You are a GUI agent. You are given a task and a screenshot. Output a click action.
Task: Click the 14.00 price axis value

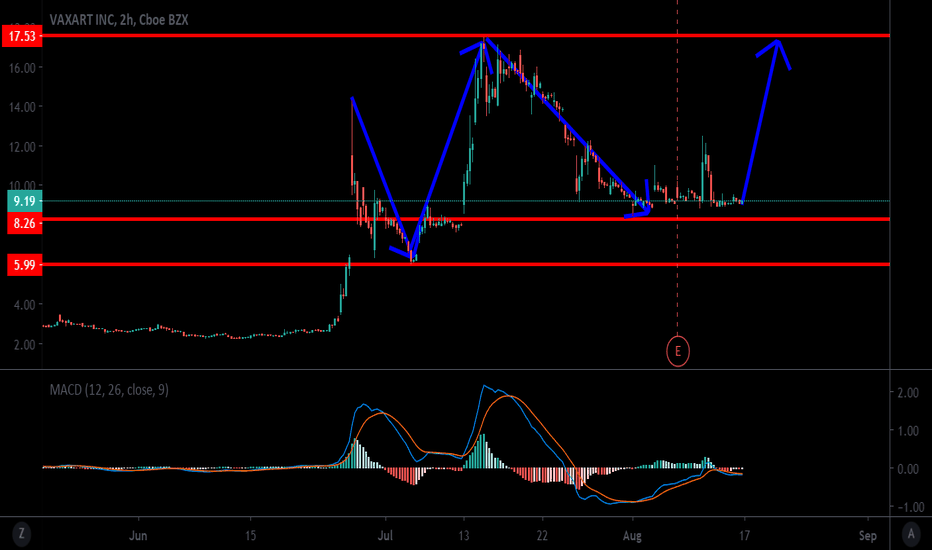pyautogui.click(x=22, y=107)
